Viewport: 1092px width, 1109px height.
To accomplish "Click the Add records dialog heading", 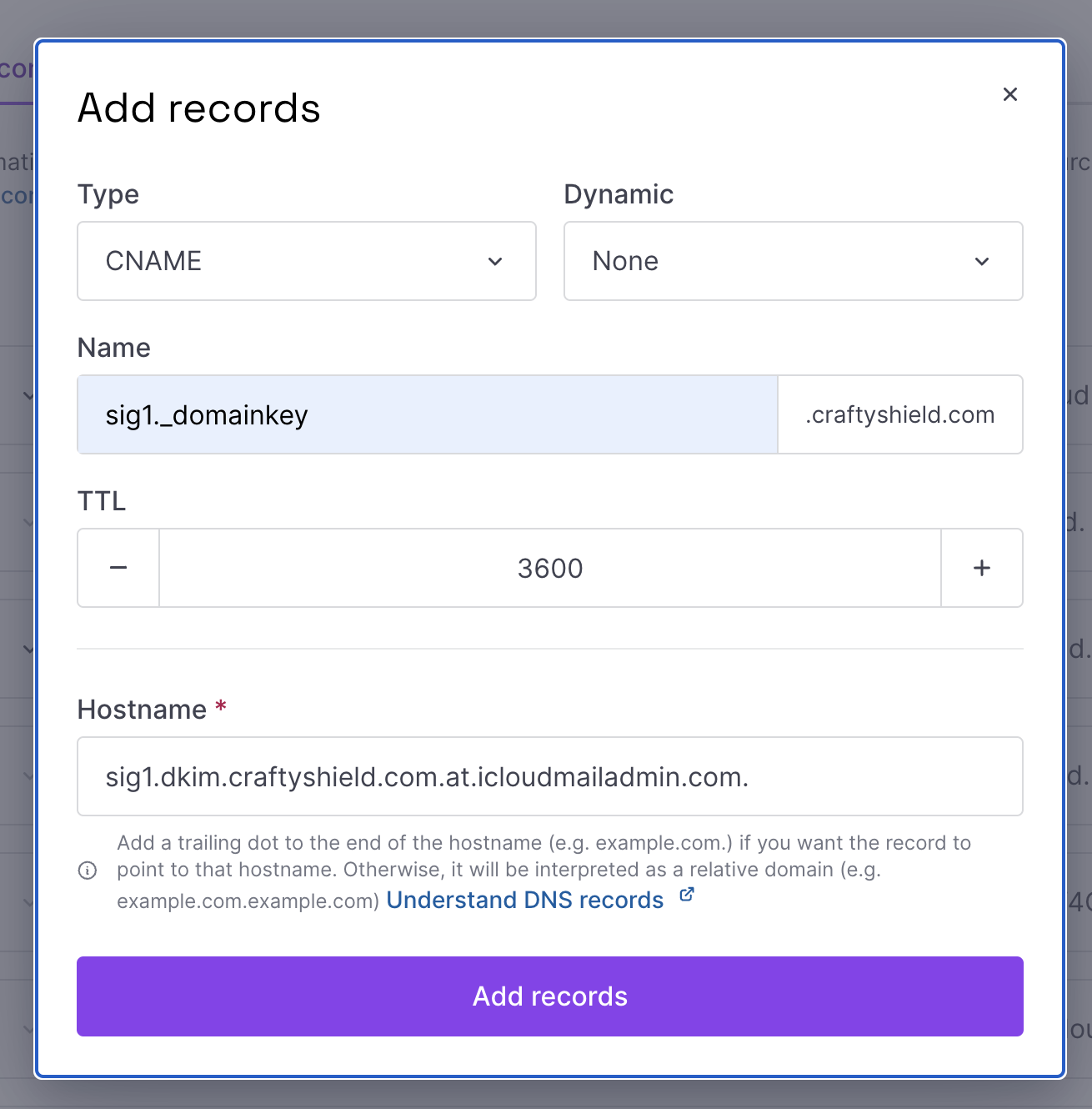I will [x=199, y=108].
